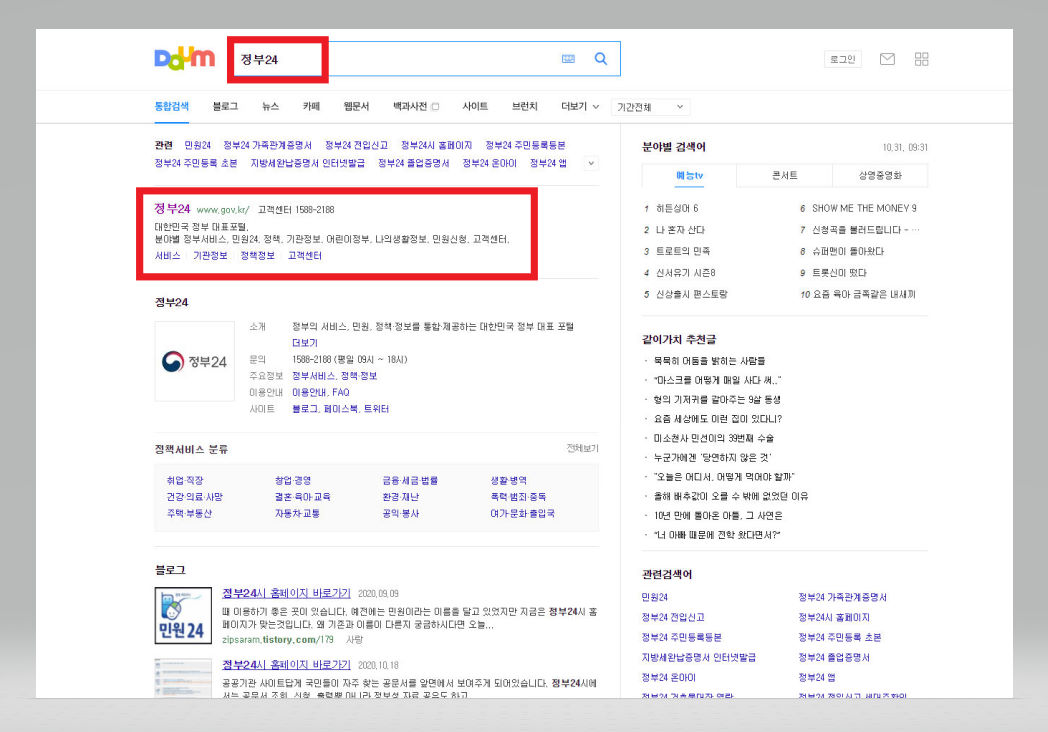The image size is (1048, 732).
Task: Click 정부24 졸업증명서 in 관련검색어 sidebar
Action: tap(834, 658)
